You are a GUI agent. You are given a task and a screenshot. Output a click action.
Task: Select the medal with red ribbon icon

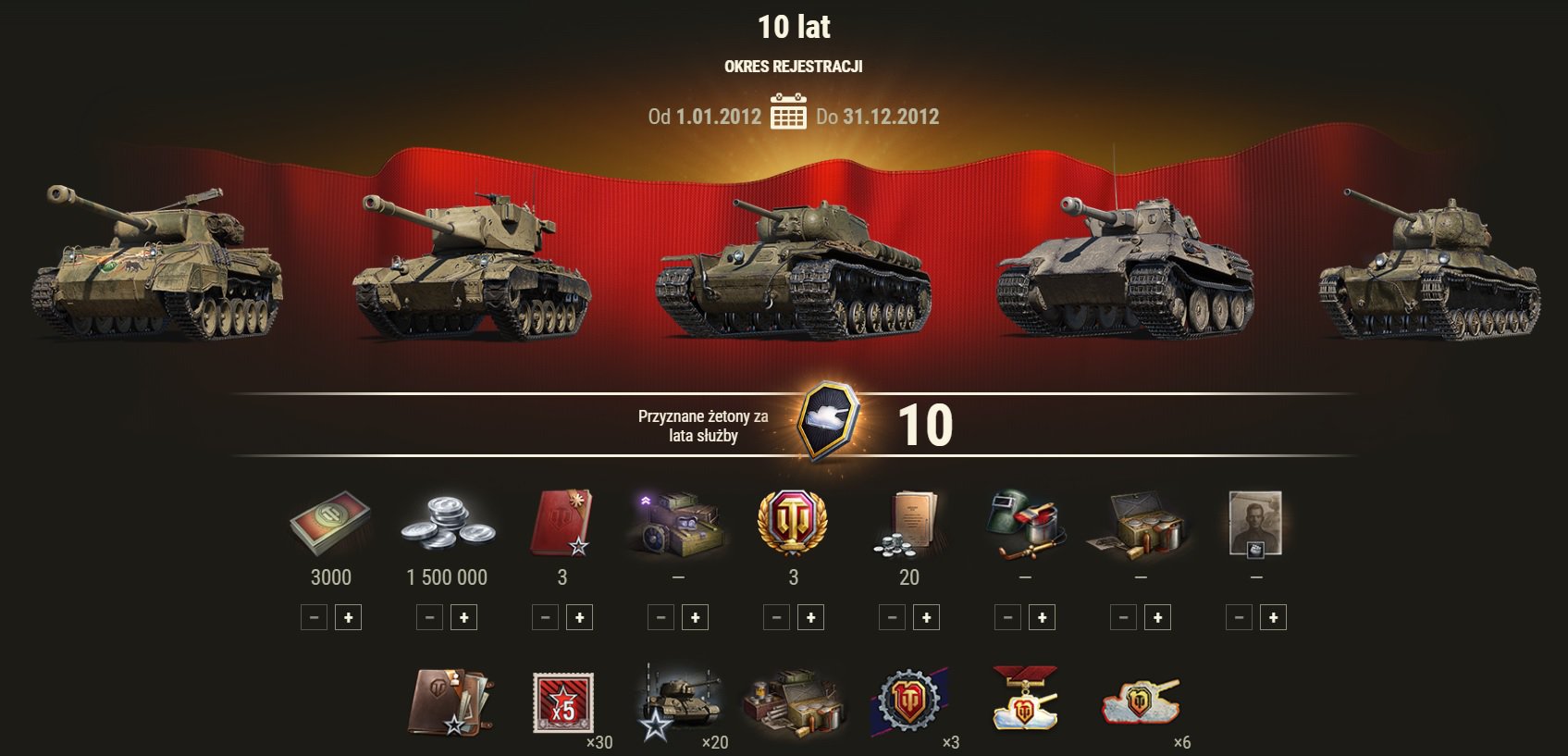click(x=1025, y=699)
